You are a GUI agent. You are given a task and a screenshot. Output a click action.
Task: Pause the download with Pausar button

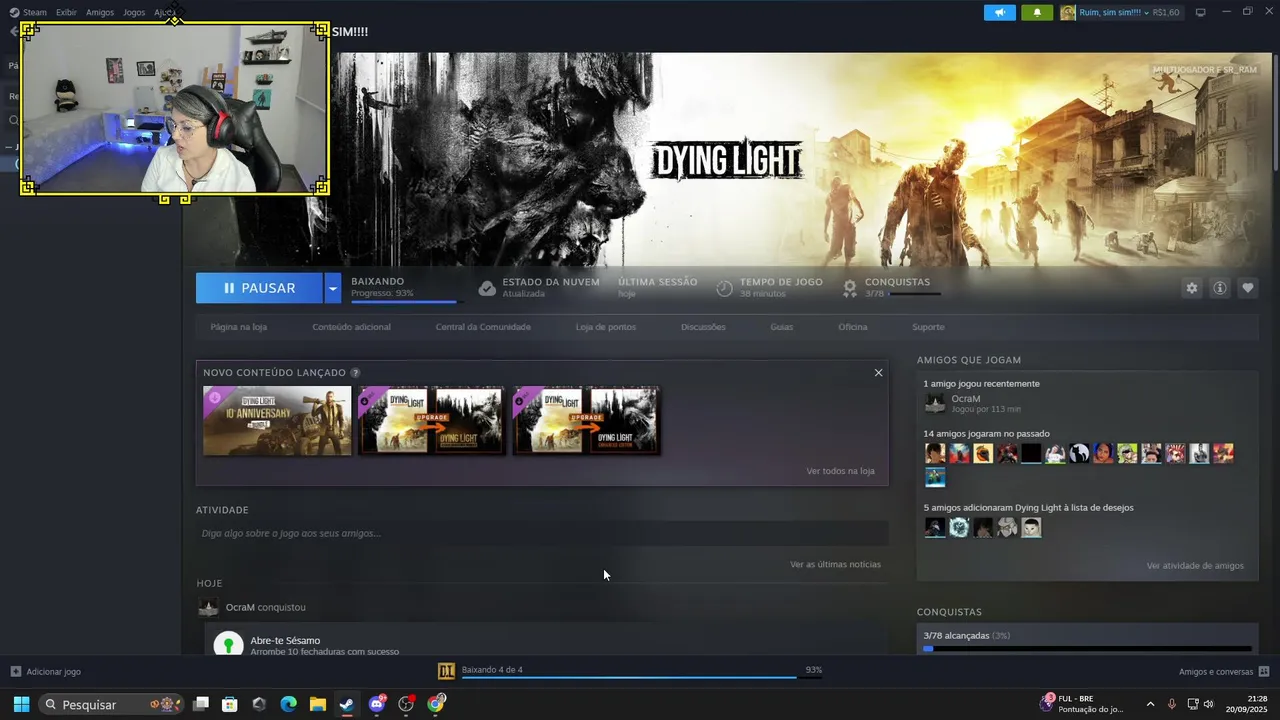point(259,288)
